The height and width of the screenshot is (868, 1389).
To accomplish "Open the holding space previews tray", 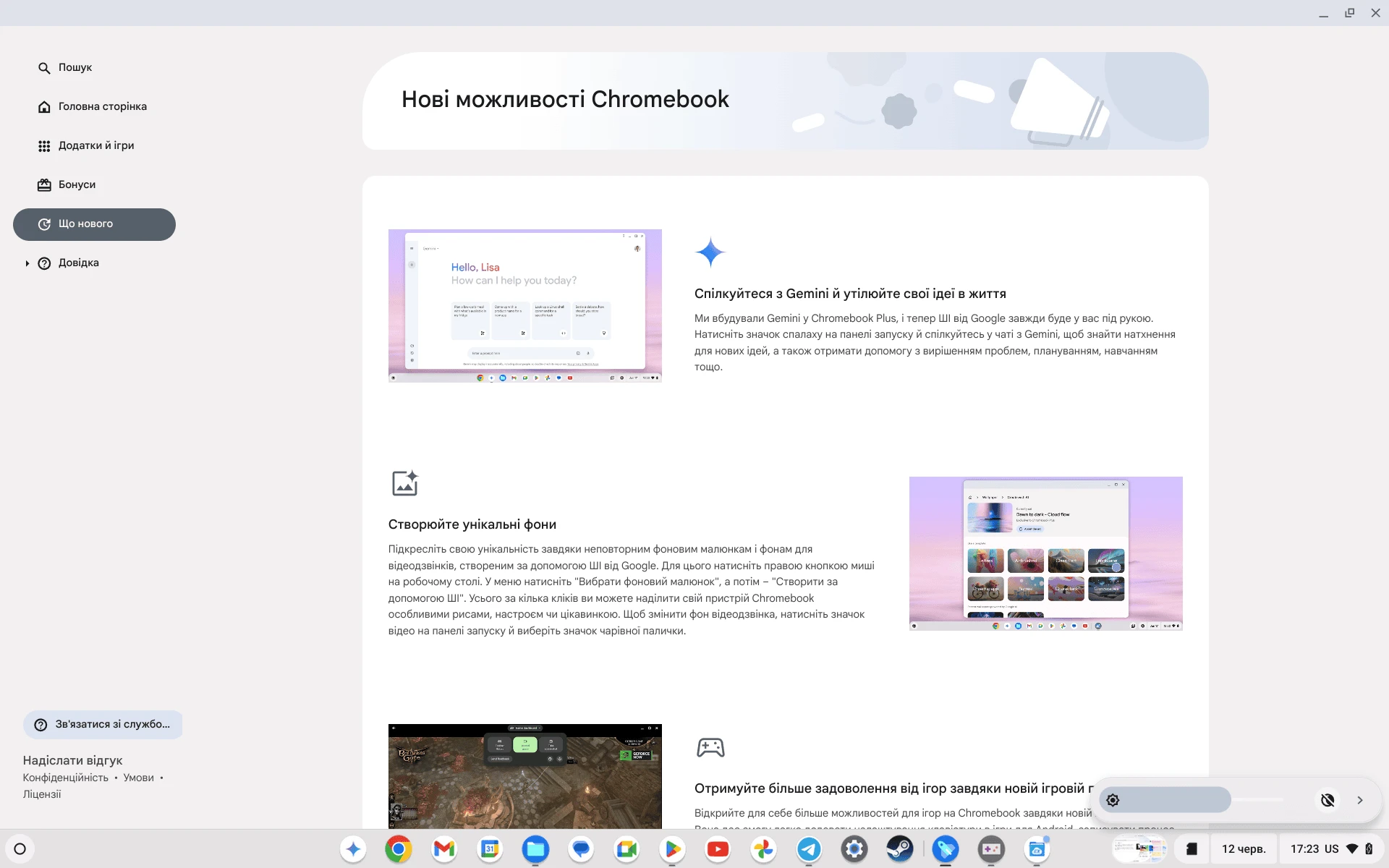I will pos(1139,849).
